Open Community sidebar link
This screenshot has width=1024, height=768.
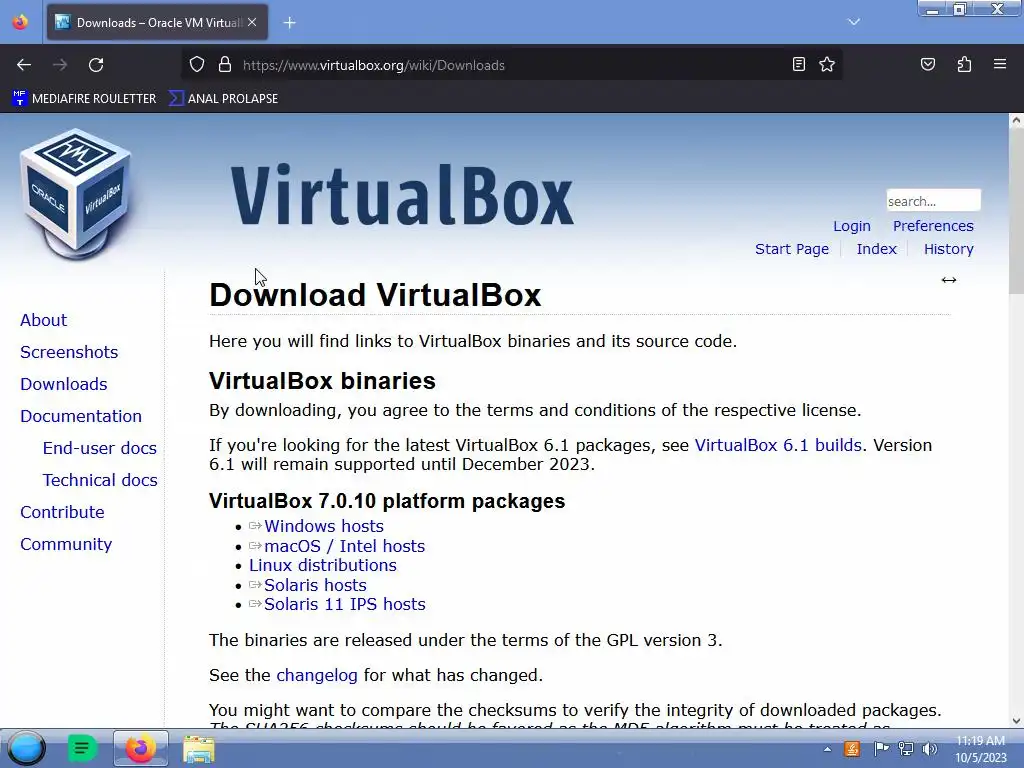click(66, 544)
